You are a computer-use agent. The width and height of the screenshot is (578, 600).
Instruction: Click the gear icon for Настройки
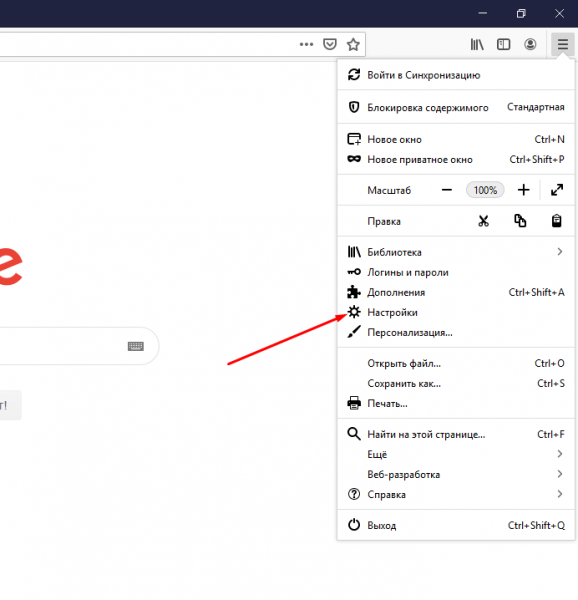[354, 312]
